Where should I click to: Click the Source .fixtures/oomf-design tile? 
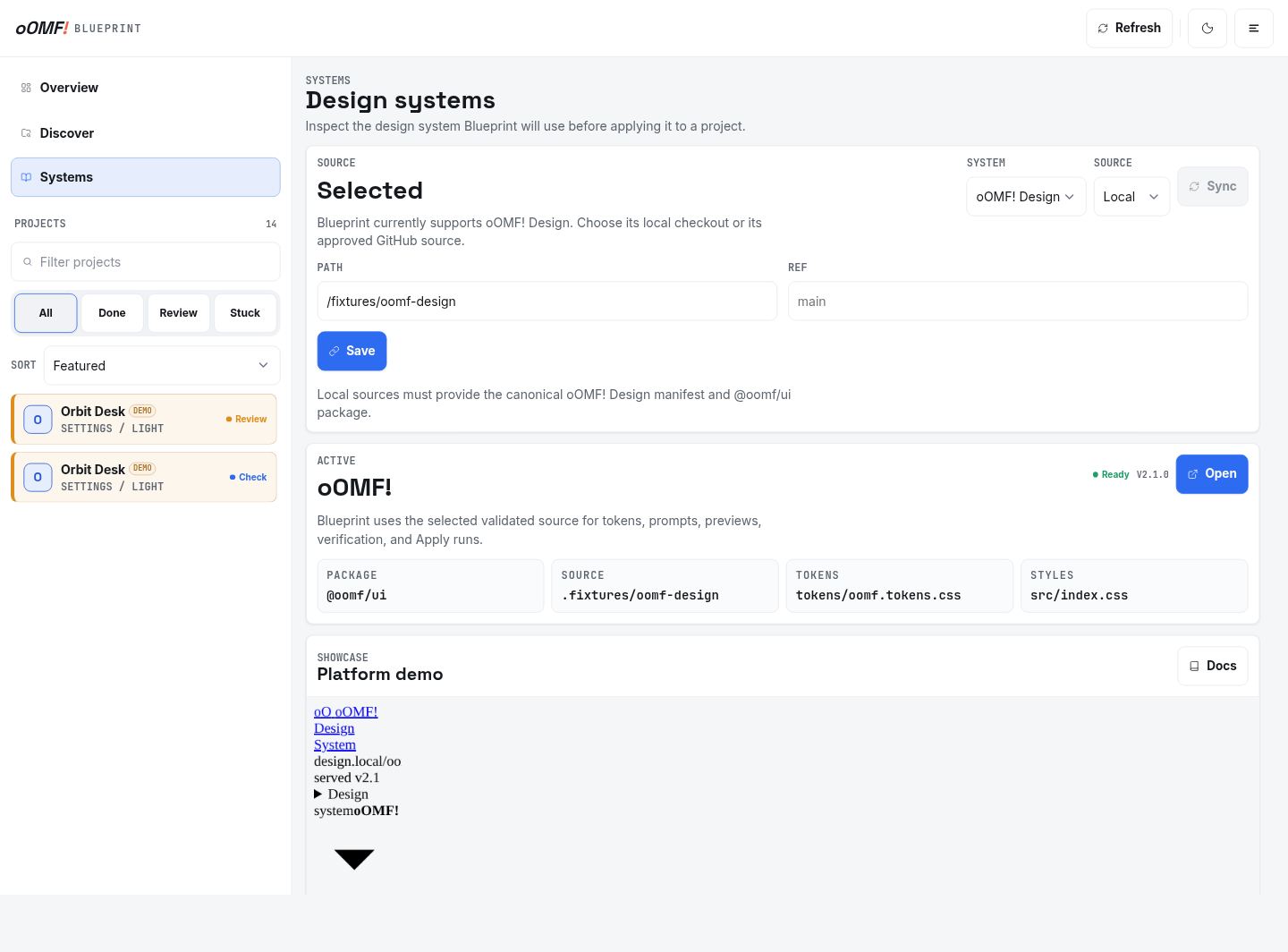[665, 586]
